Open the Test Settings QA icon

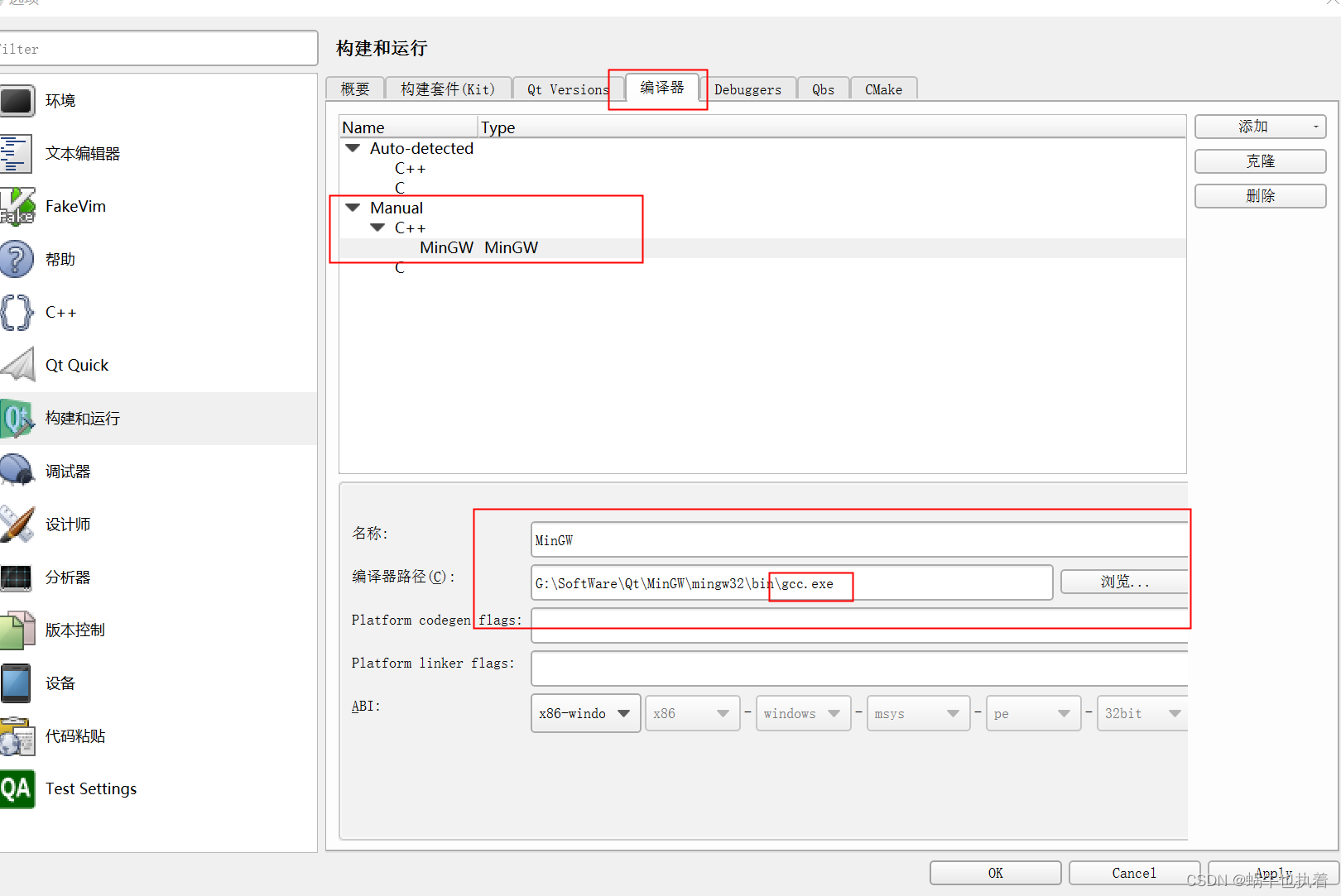click(x=17, y=789)
